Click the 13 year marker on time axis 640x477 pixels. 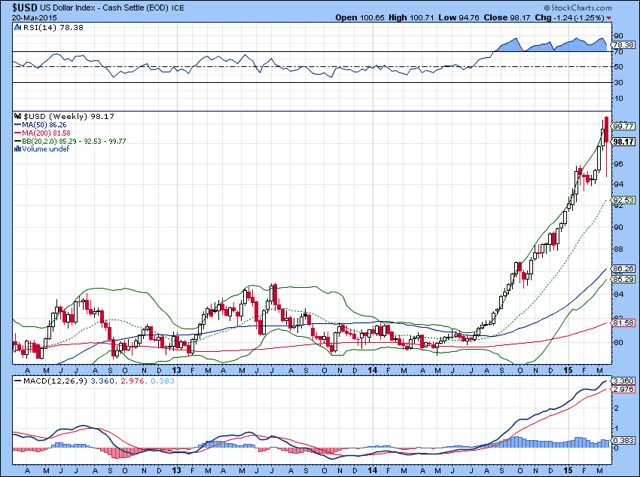tap(176, 370)
